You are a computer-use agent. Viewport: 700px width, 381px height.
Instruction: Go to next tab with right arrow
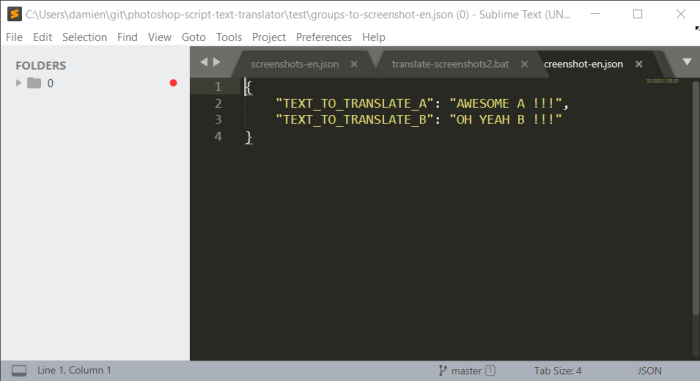tap(217, 62)
